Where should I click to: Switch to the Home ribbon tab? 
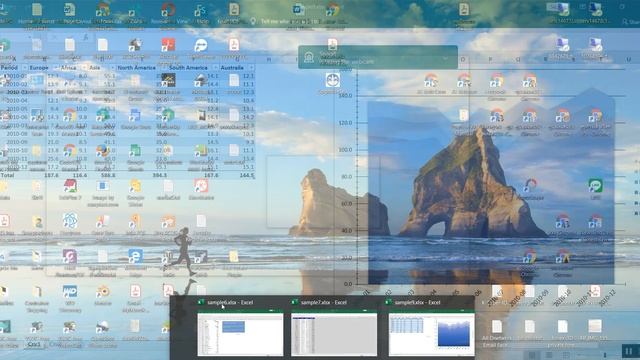coord(25,21)
